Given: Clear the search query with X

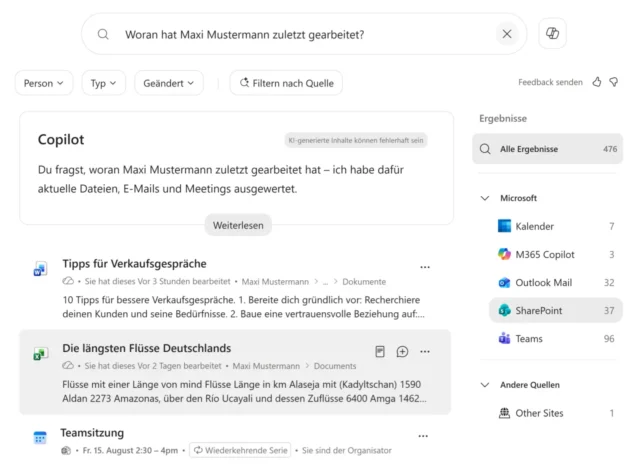Looking at the screenshot, I should click(507, 34).
